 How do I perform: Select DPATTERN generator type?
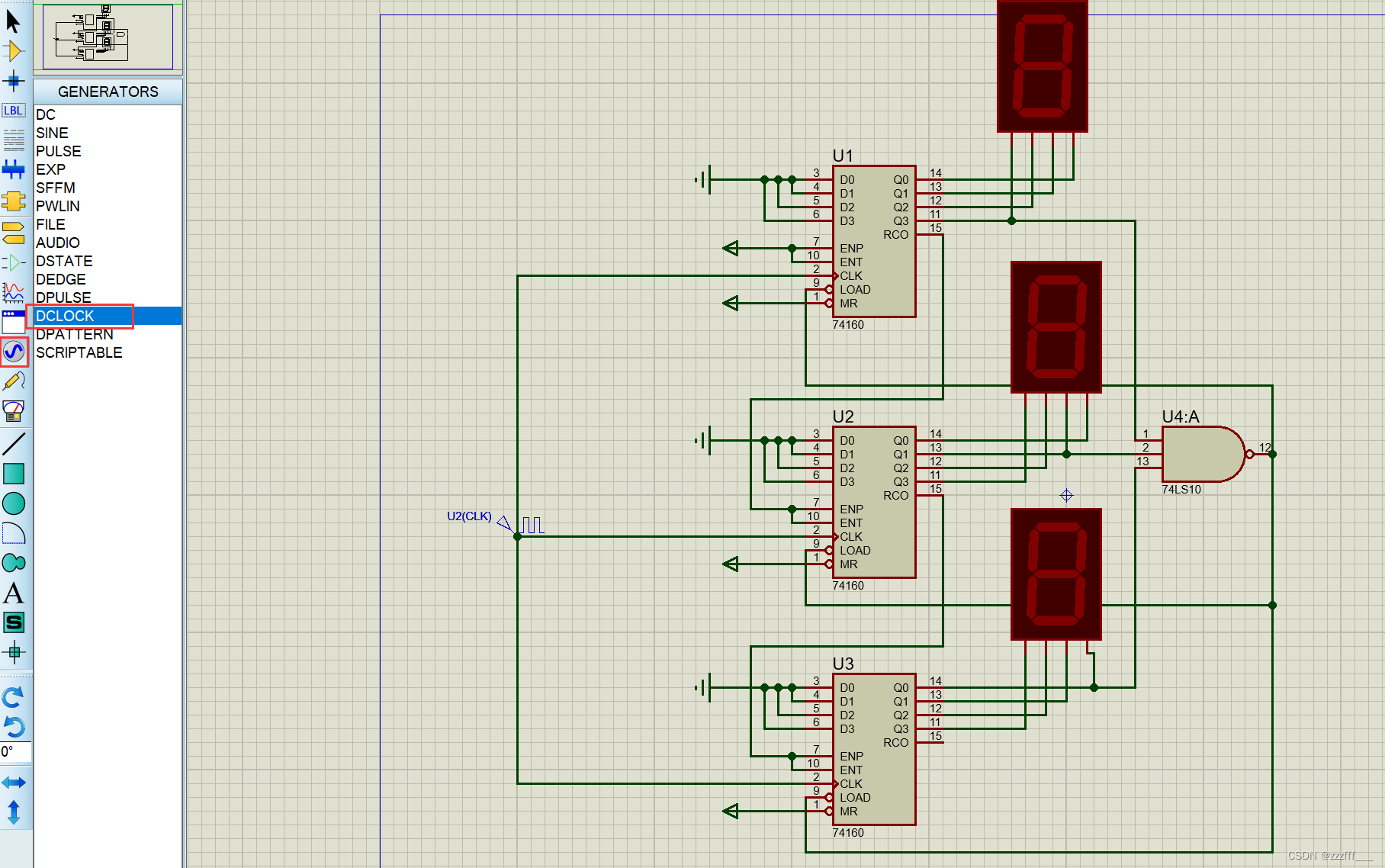pyautogui.click(x=74, y=334)
